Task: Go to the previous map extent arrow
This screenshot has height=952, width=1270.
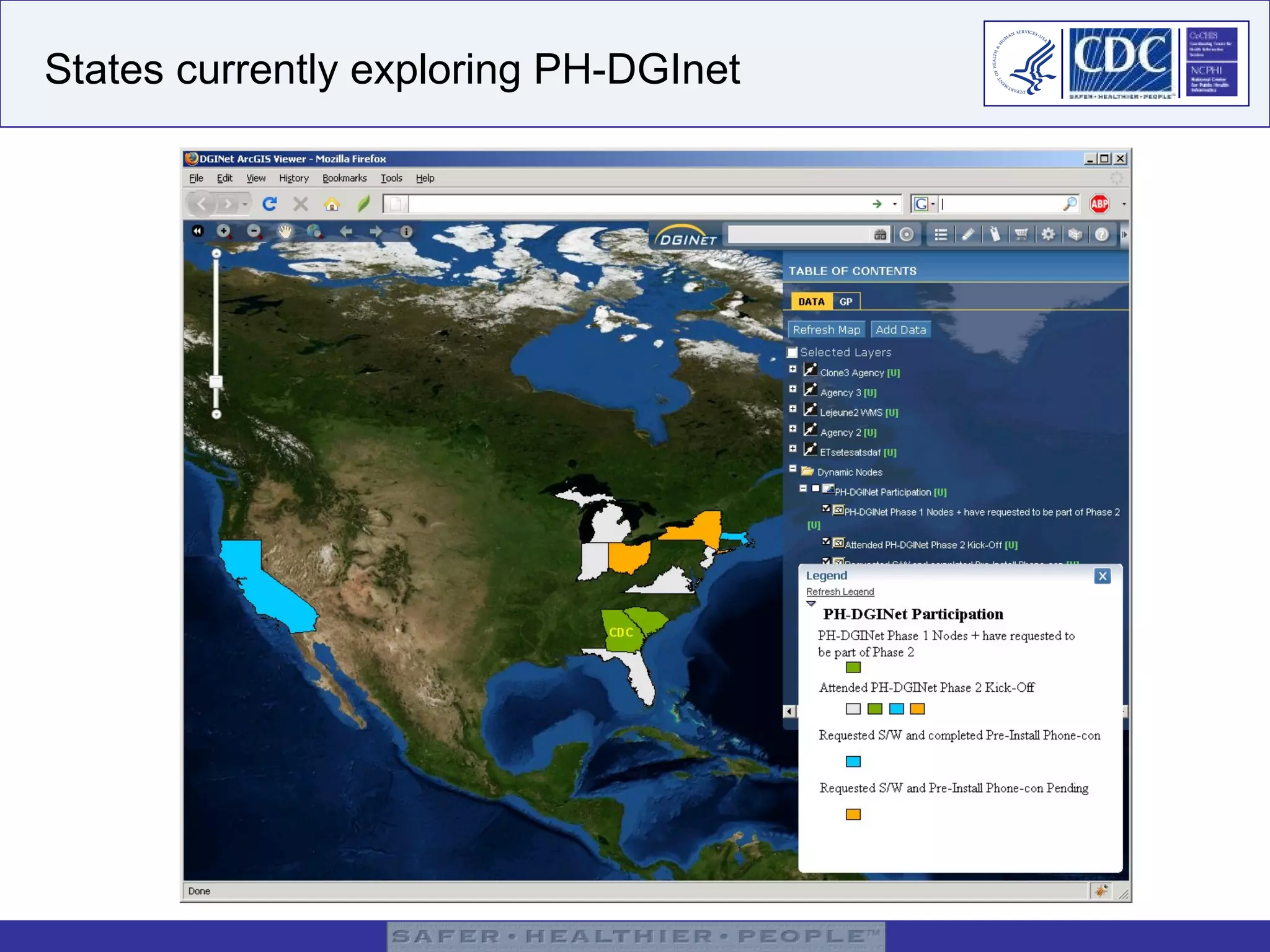Action: tap(346, 232)
